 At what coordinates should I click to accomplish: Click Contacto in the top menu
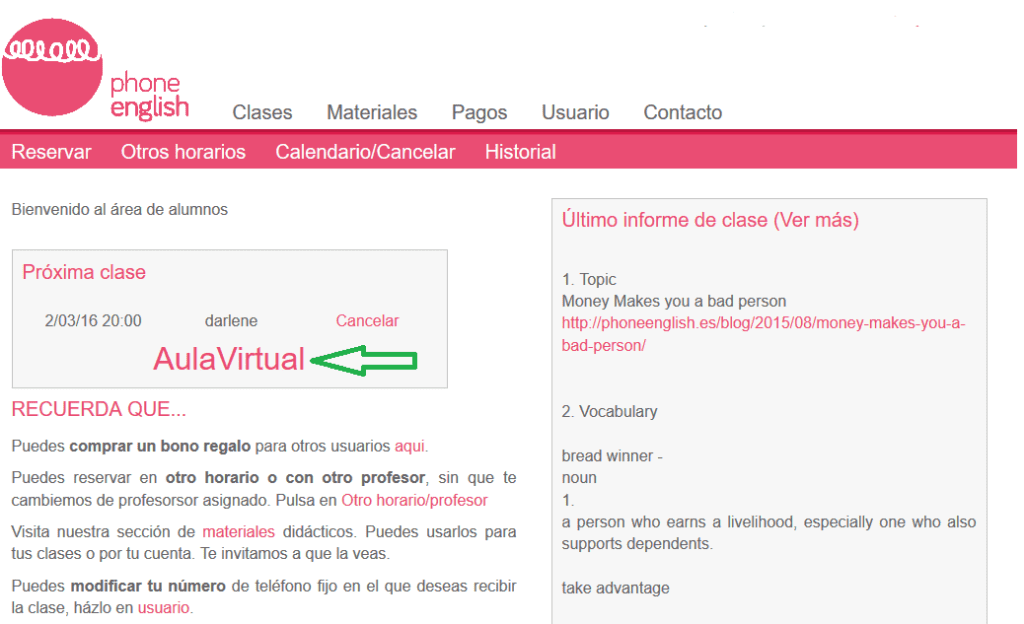(682, 113)
